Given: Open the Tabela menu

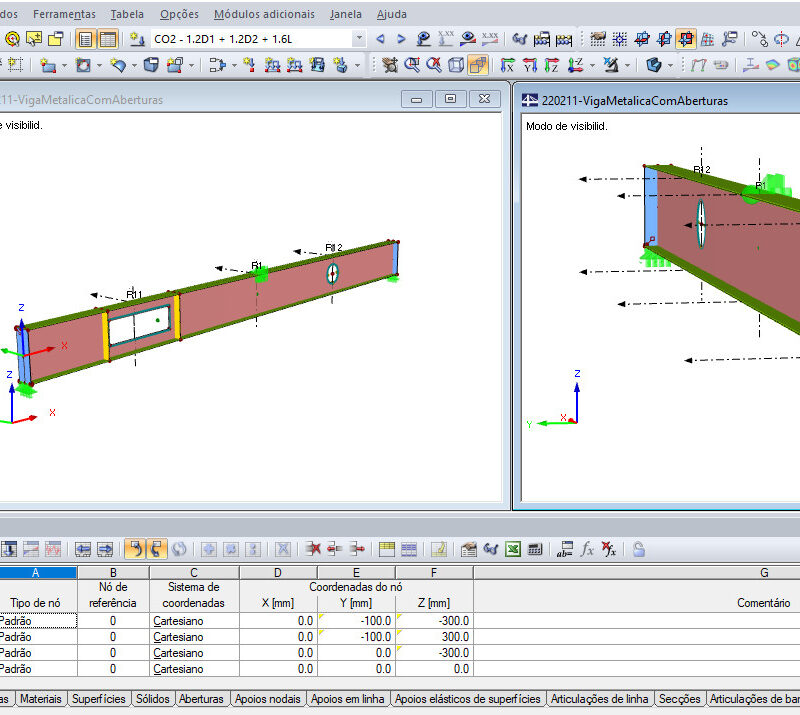Looking at the screenshot, I should [127, 14].
